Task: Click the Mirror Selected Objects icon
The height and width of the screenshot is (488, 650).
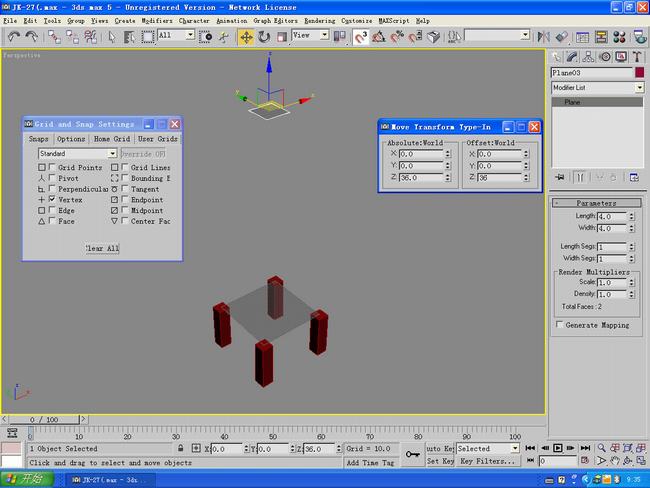Action: (x=543, y=37)
